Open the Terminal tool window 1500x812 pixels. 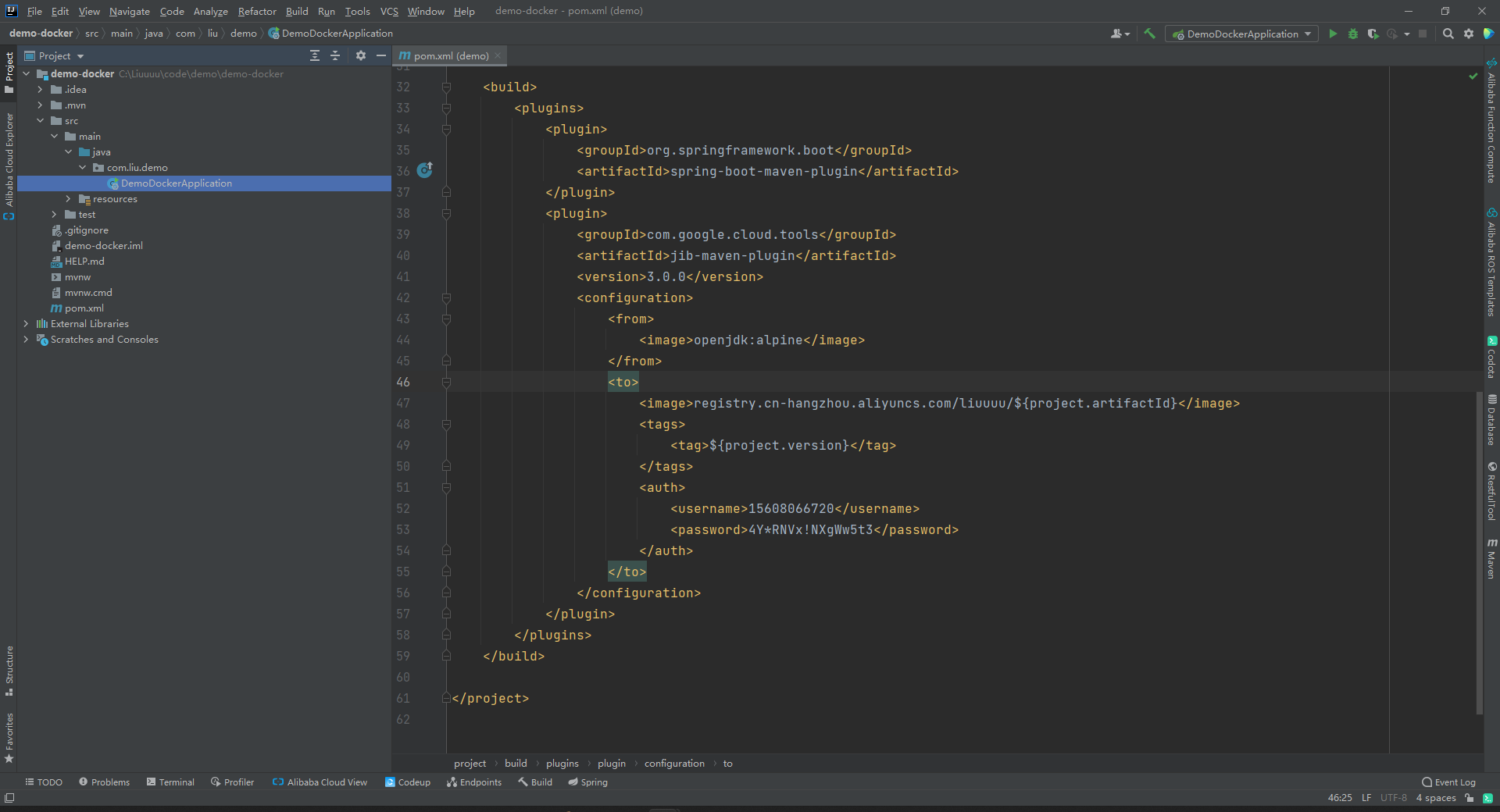coord(170,782)
